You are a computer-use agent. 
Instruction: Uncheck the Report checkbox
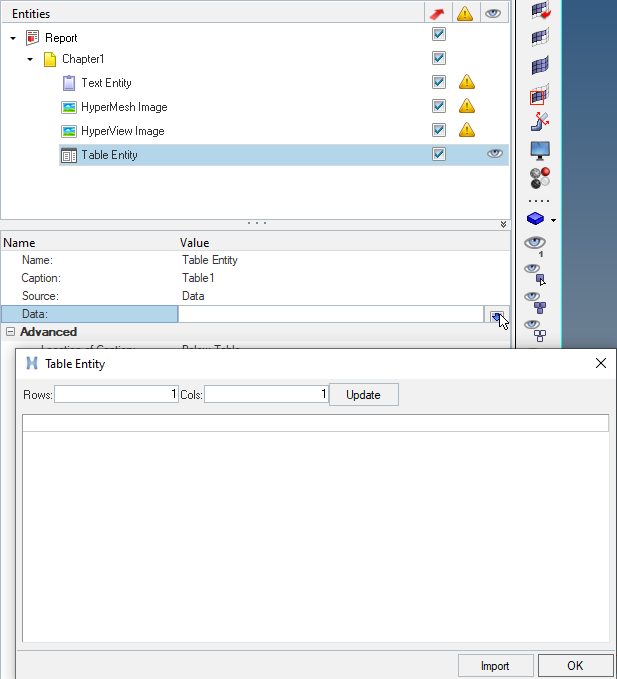(439, 34)
